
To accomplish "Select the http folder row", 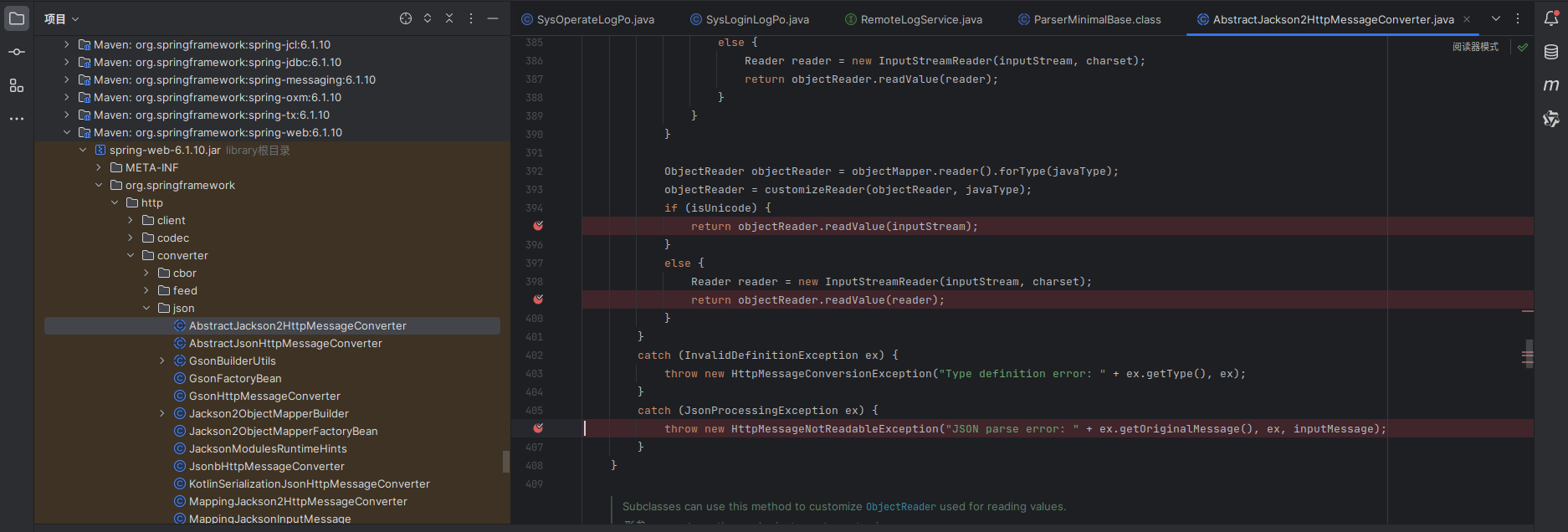I will [272, 202].
